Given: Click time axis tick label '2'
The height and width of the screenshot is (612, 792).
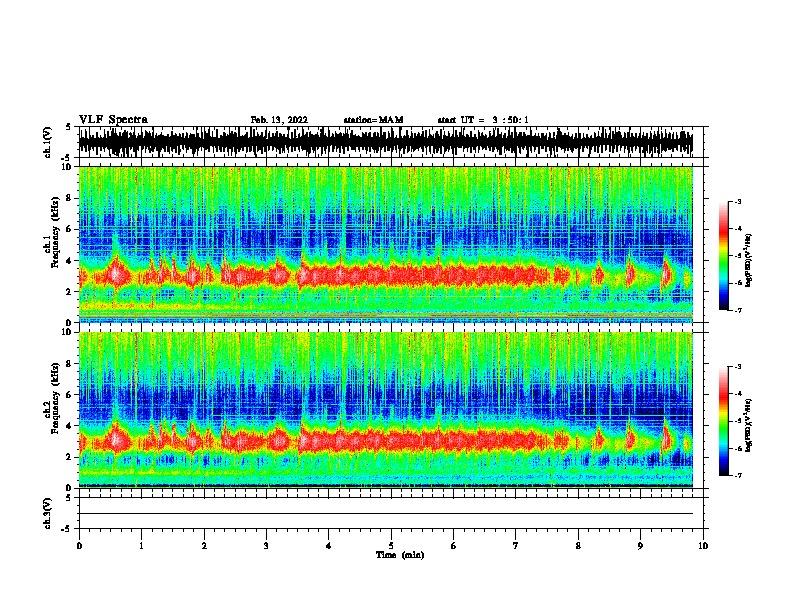Looking at the screenshot, I should [204, 546].
